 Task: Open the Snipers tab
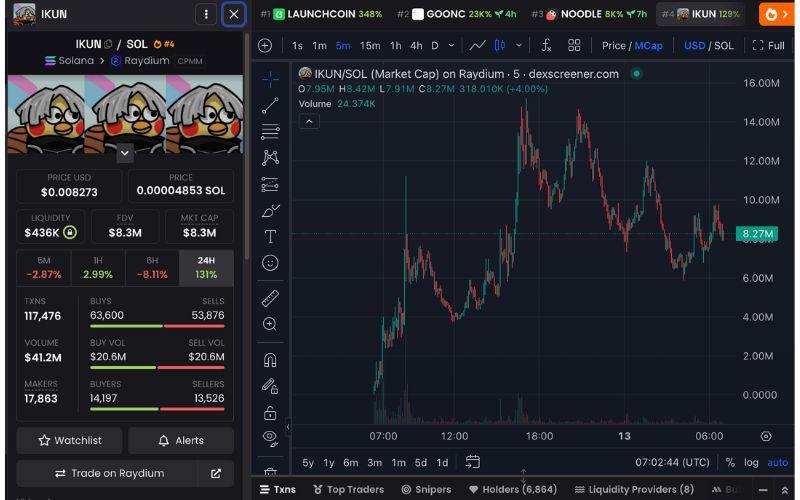click(x=426, y=489)
